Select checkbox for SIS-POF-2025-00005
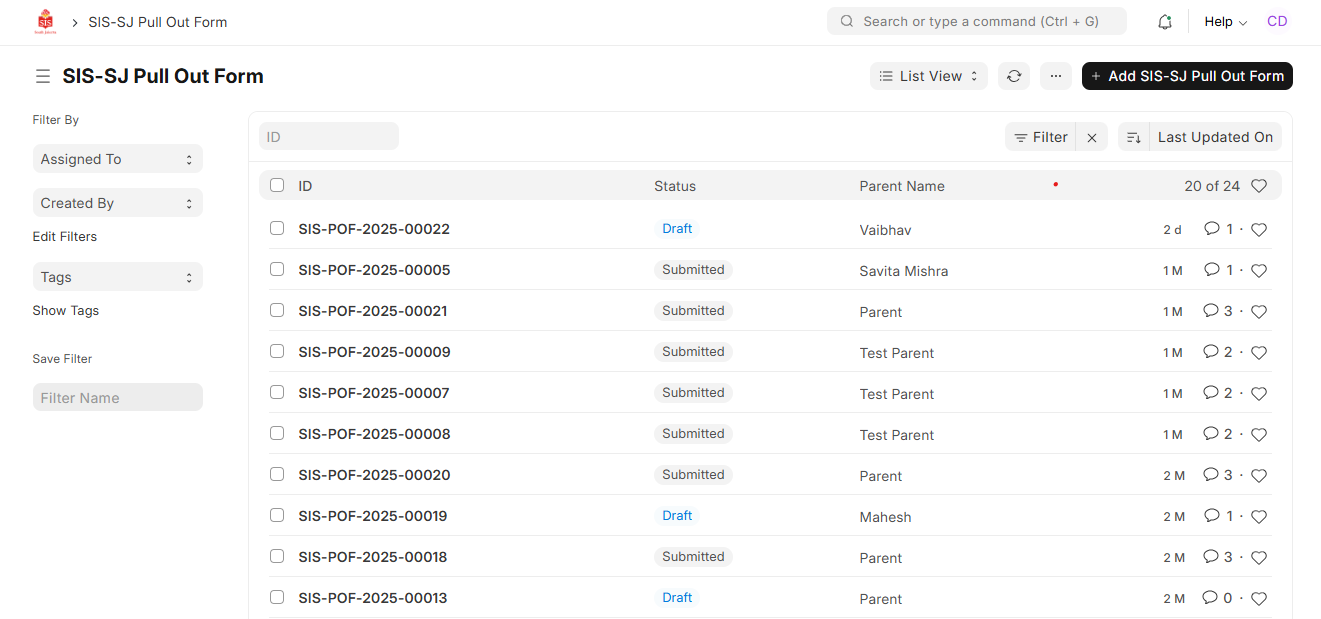The image size is (1321, 619). tap(277, 270)
